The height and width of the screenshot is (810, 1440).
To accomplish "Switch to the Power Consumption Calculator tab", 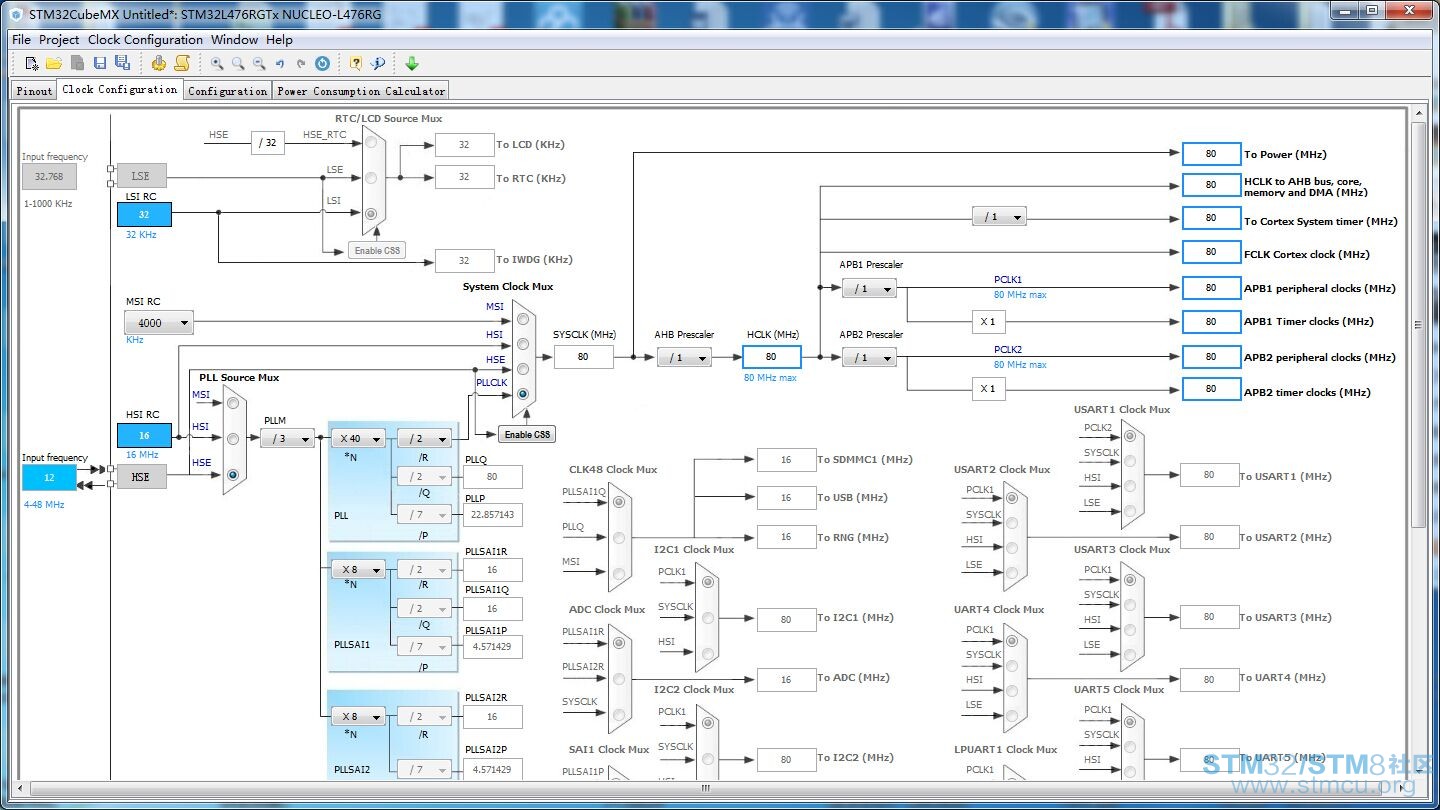I will (361, 90).
